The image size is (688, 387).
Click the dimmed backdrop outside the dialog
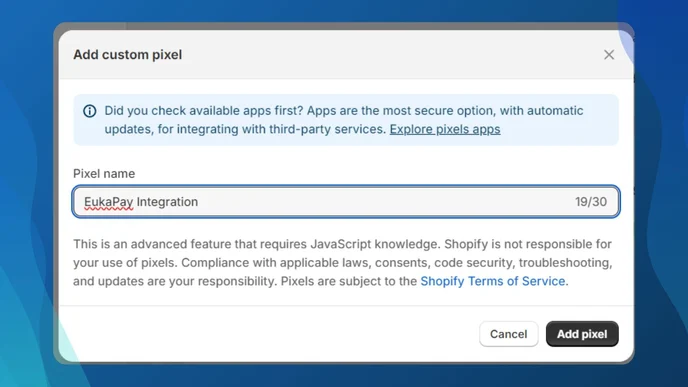tap(26, 193)
